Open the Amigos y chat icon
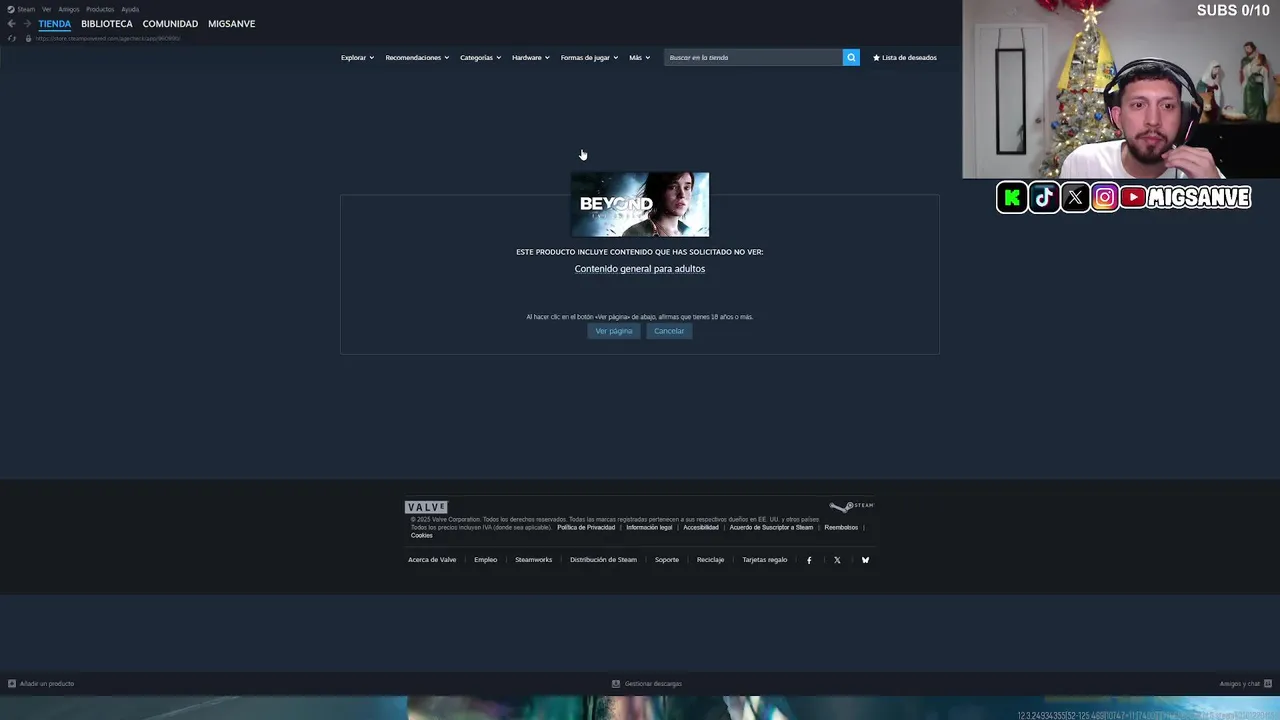1280x720 pixels. pyautogui.click(x=1268, y=684)
